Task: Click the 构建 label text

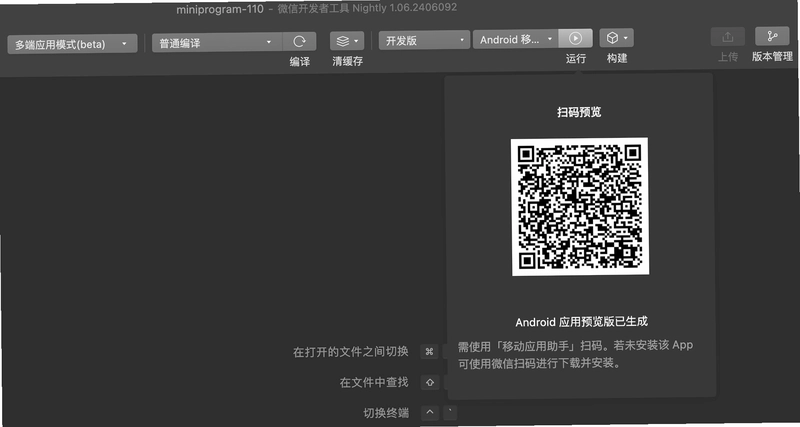Action: point(617,58)
